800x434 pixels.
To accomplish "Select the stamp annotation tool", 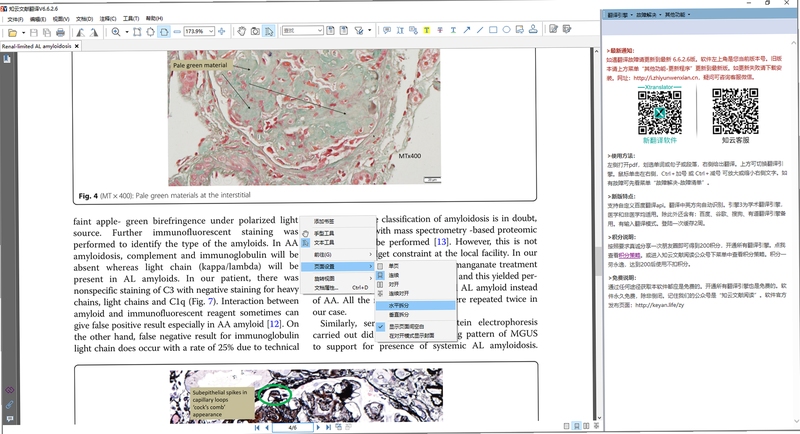I will coord(533,29).
